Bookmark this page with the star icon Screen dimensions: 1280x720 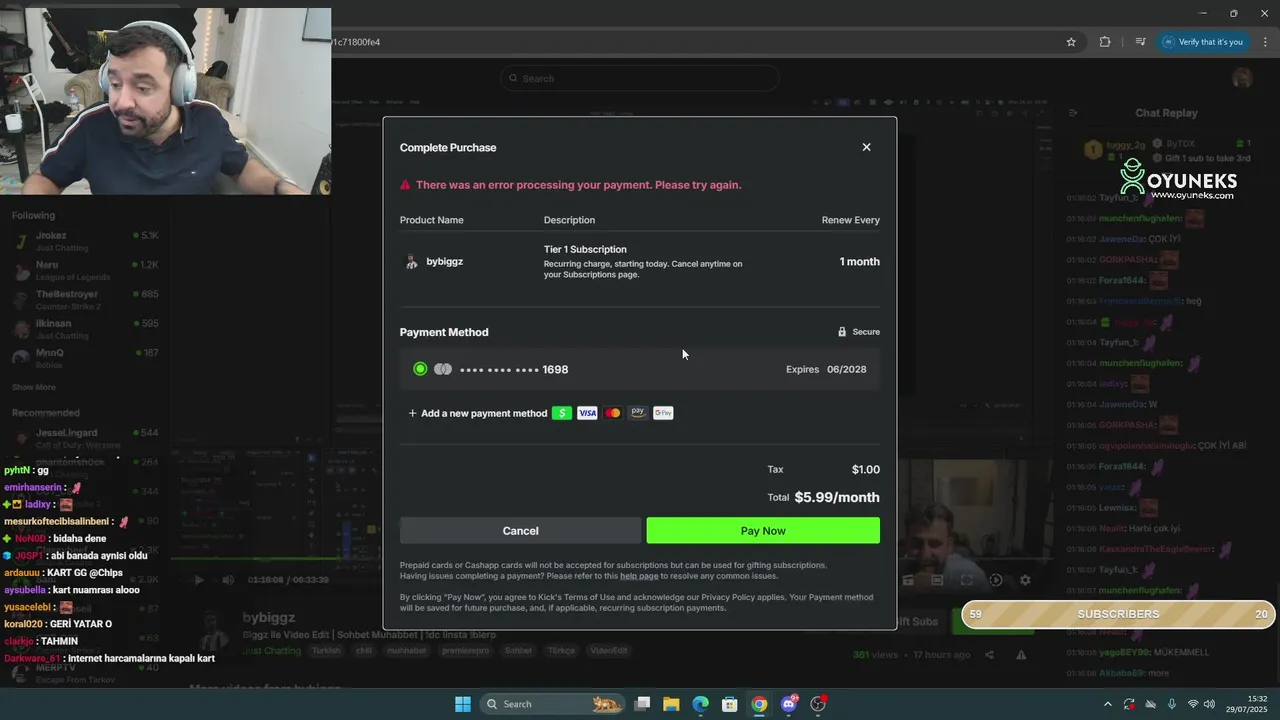[1071, 42]
